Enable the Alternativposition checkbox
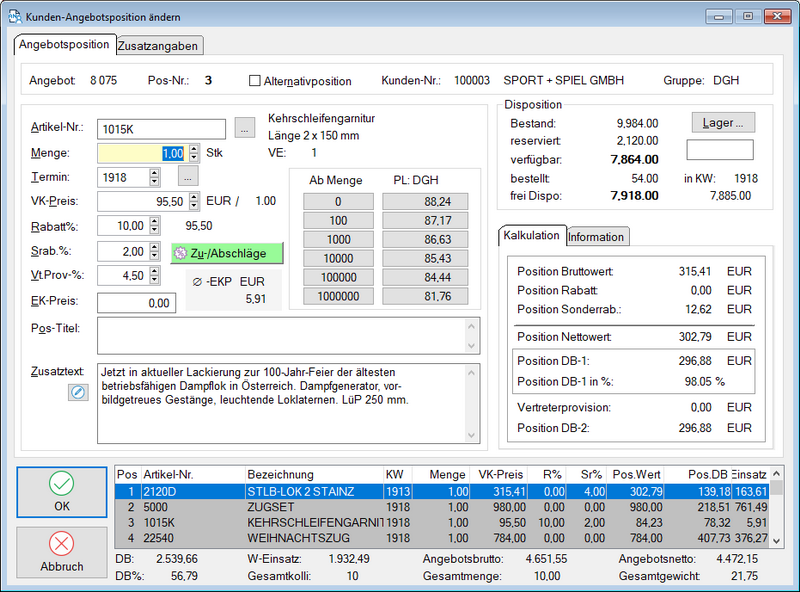Viewport: 800px width, 592px height. [x=255, y=81]
